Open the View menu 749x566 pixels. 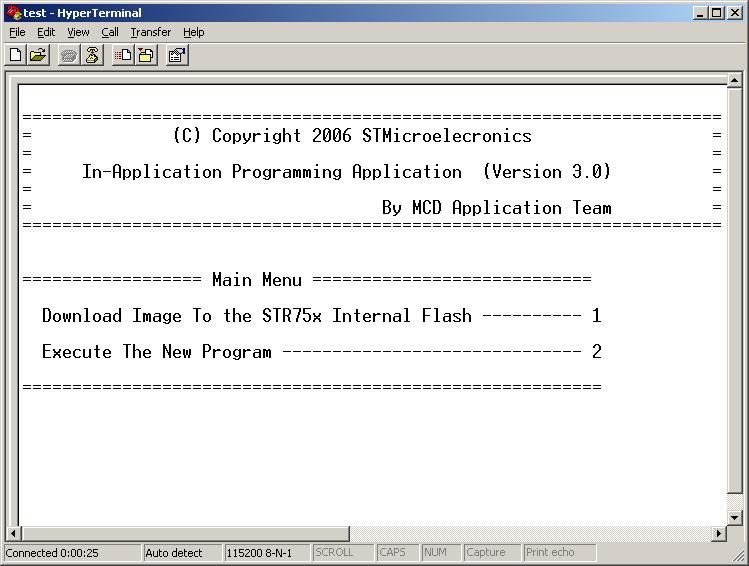(78, 32)
